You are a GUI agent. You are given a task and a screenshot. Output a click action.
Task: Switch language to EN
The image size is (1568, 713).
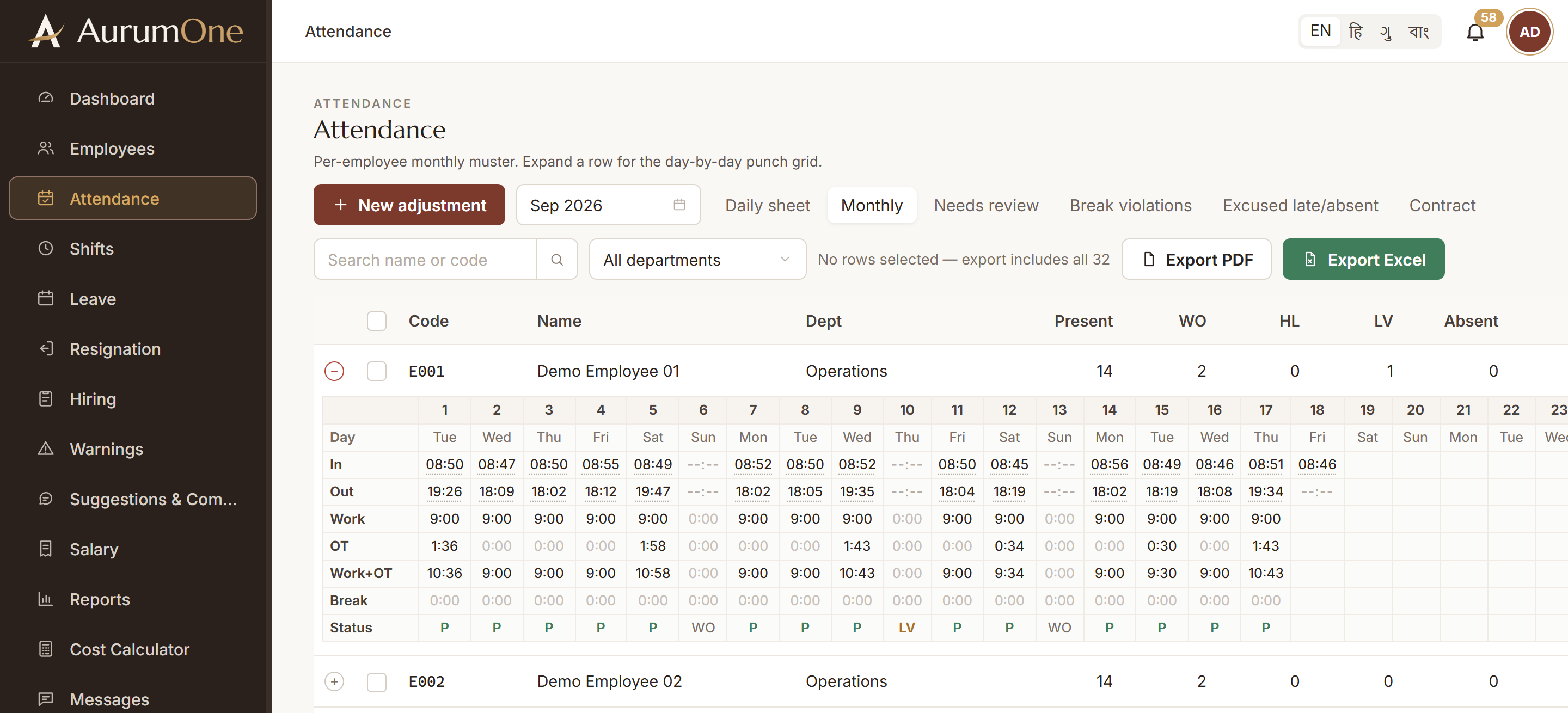[1320, 31]
